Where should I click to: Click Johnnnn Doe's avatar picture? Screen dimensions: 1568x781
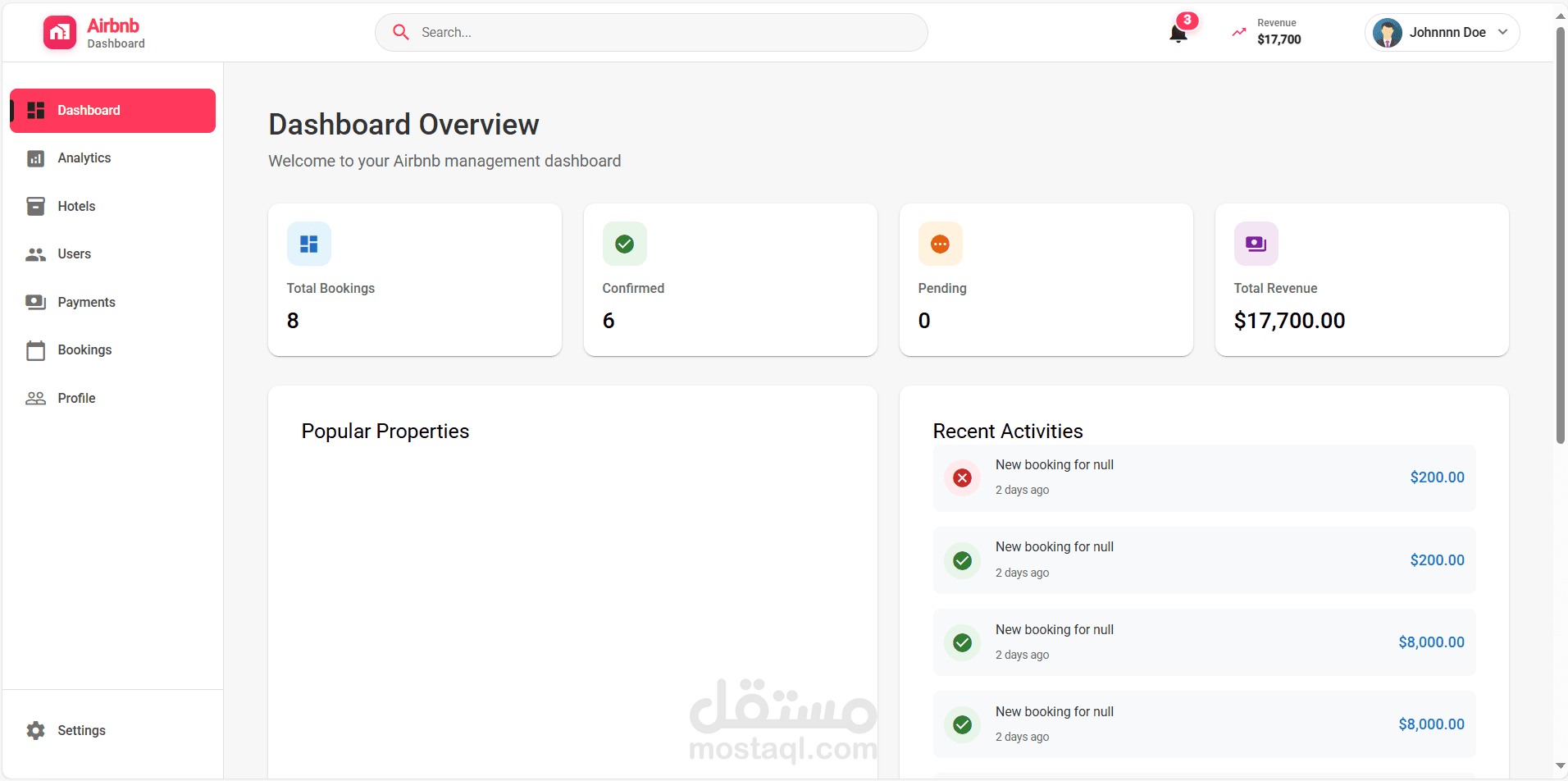coord(1388,33)
